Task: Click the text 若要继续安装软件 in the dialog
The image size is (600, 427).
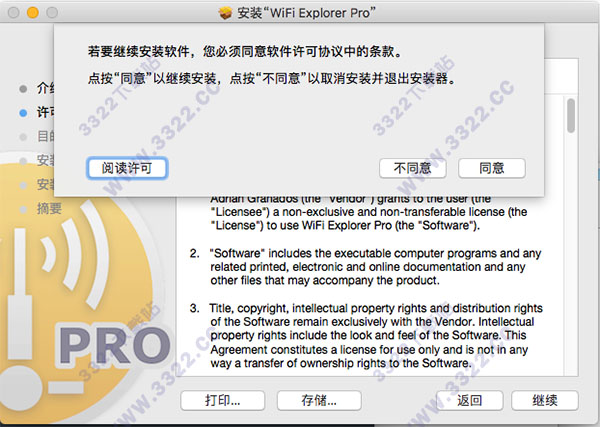Action: click(139, 51)
